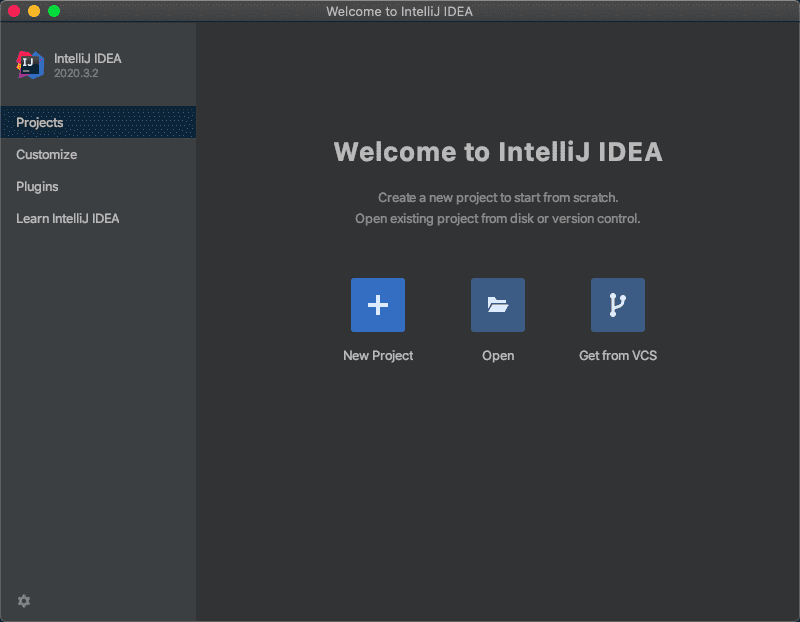
Task: Click the "Get from VCS" text label
Action: (x=618, y=356)
